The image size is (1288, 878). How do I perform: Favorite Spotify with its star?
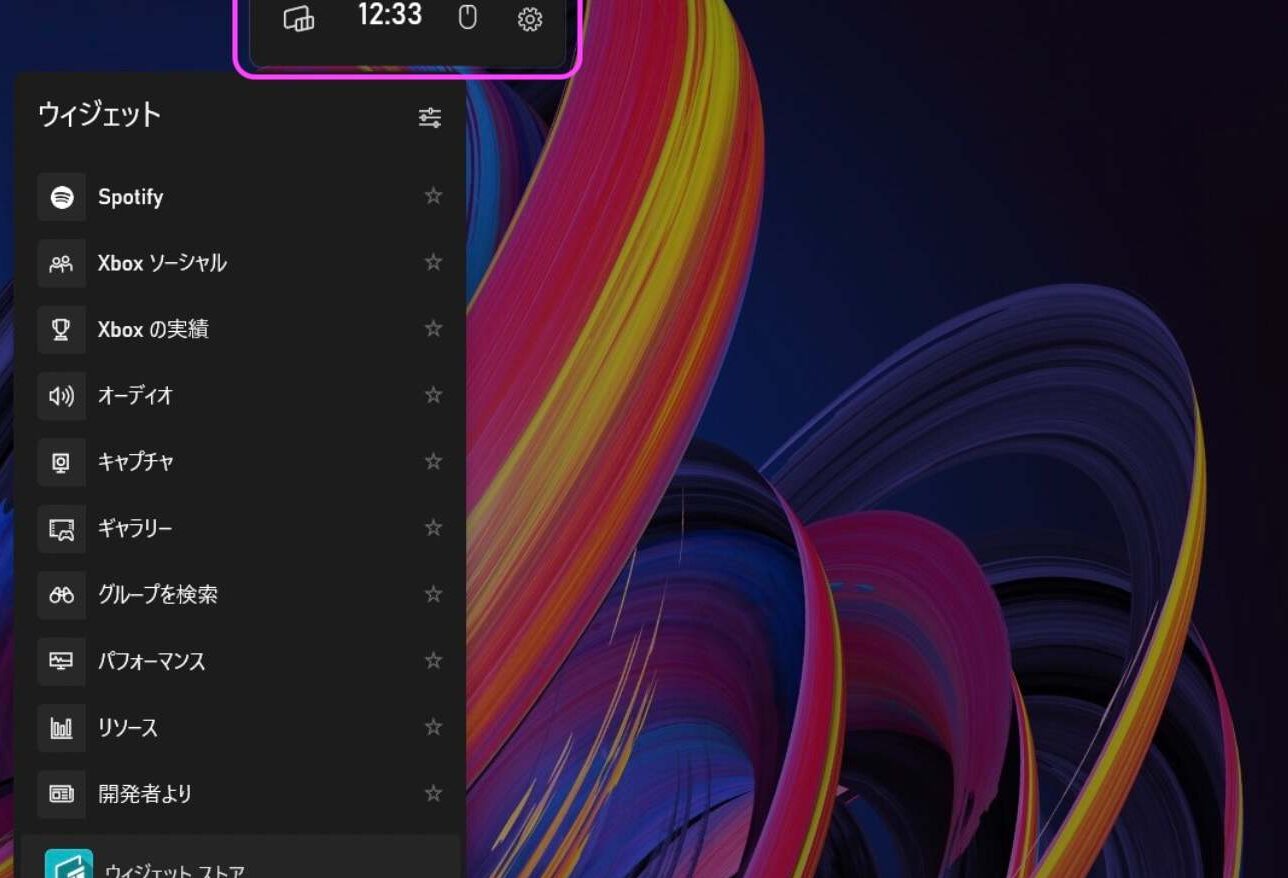point(433,196)
